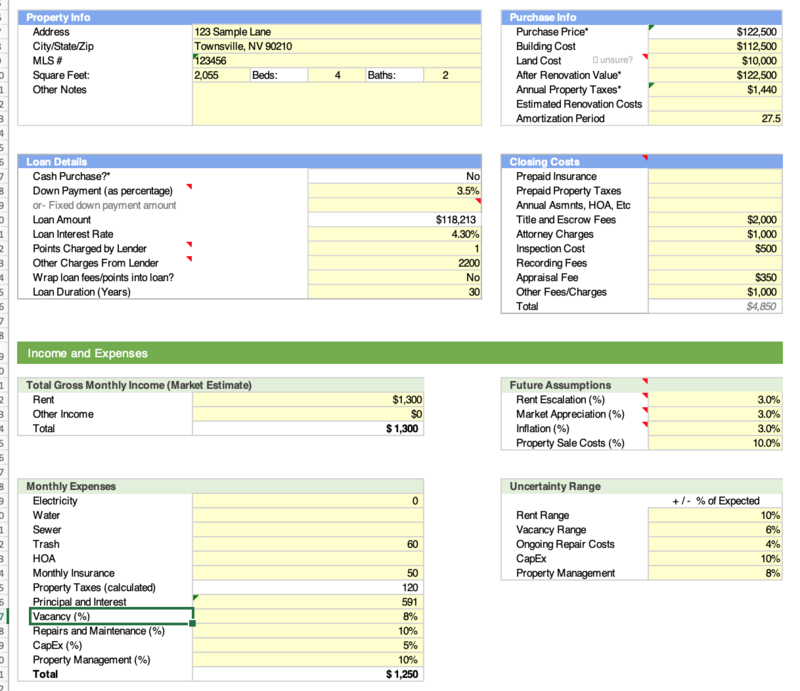The width and height of the screenshot is (800, 691).
Task: Click the comment marker beside Market Appreciation (%)
Action: pyautogui.click(x=645, y=410)
